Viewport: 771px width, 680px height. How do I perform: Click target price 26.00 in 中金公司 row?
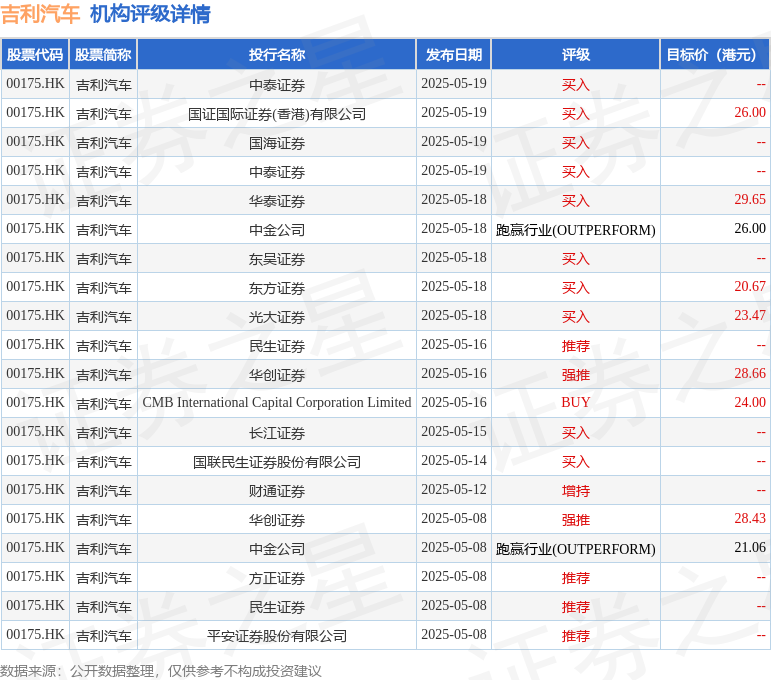click(750, 228)
